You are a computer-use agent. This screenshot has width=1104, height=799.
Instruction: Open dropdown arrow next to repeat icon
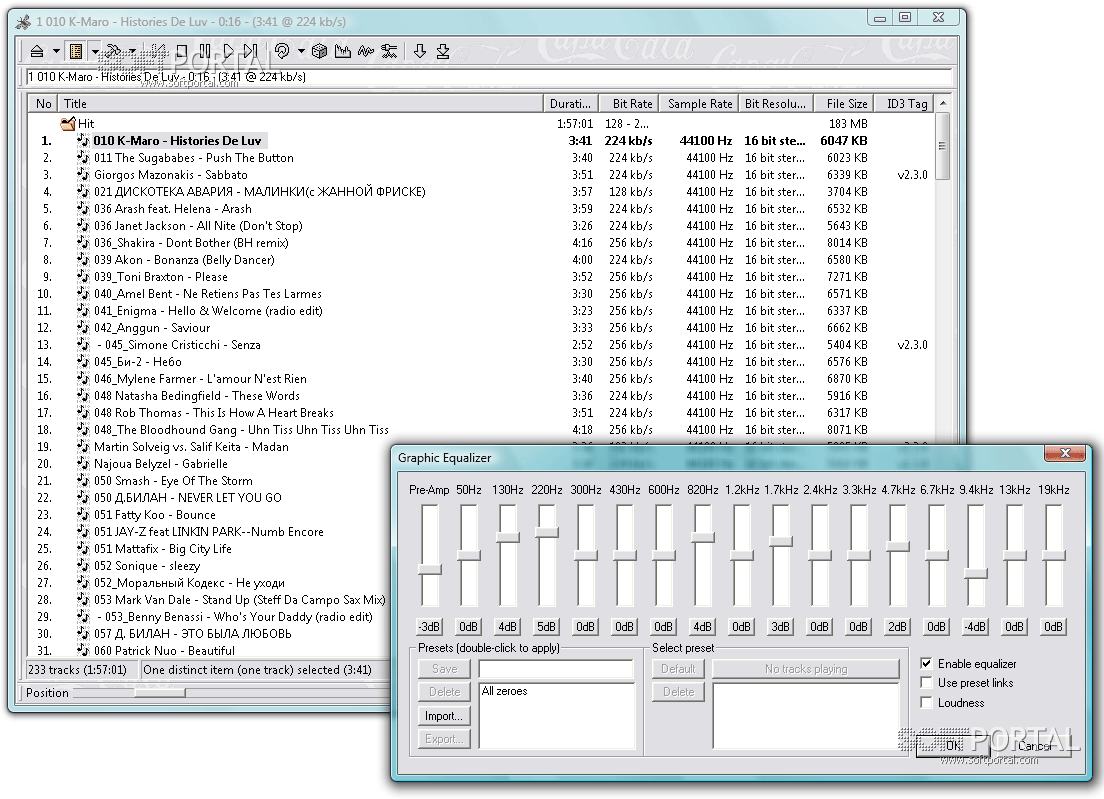coord(301,51)
